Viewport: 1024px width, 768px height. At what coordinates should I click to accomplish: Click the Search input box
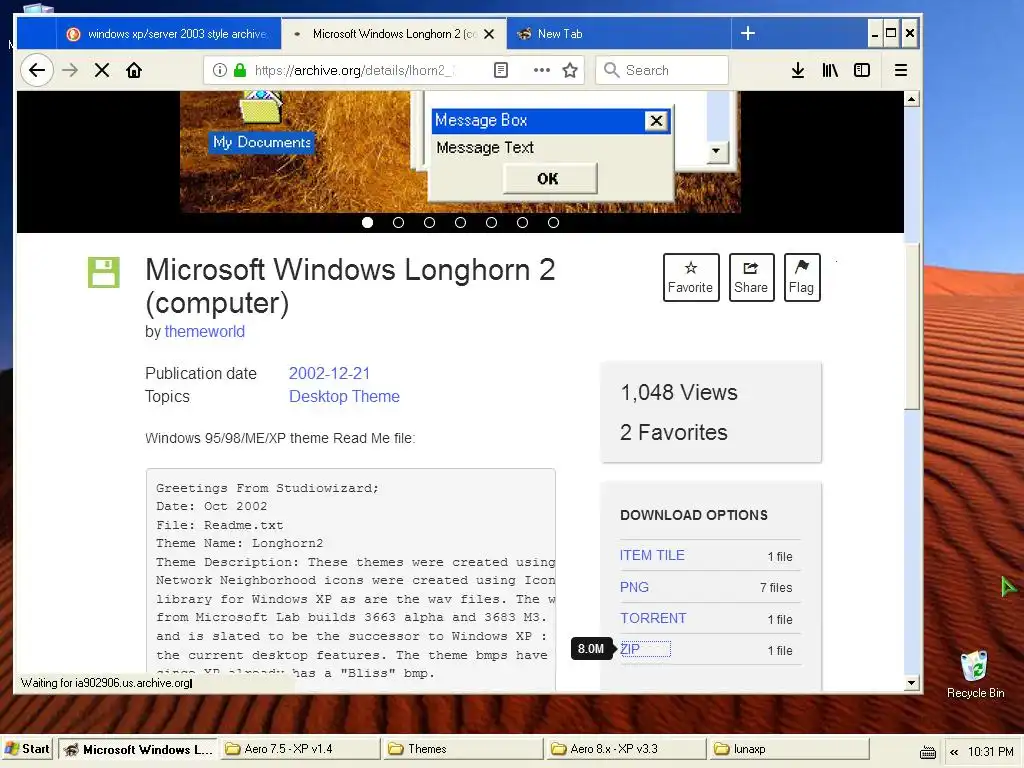pos(662,70)
